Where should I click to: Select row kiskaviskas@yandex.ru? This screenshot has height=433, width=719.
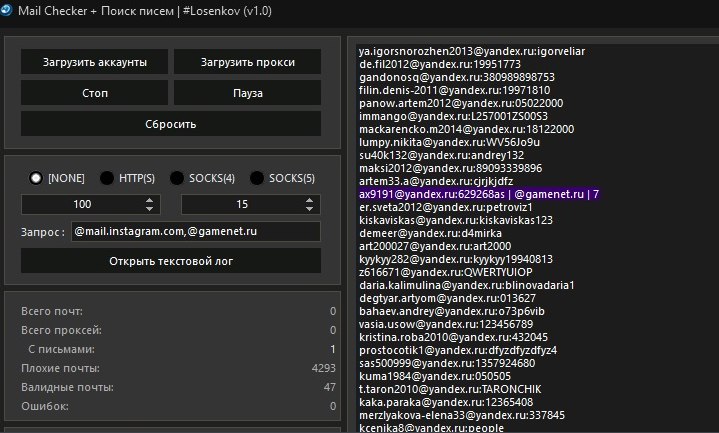[x=456, y=220]
